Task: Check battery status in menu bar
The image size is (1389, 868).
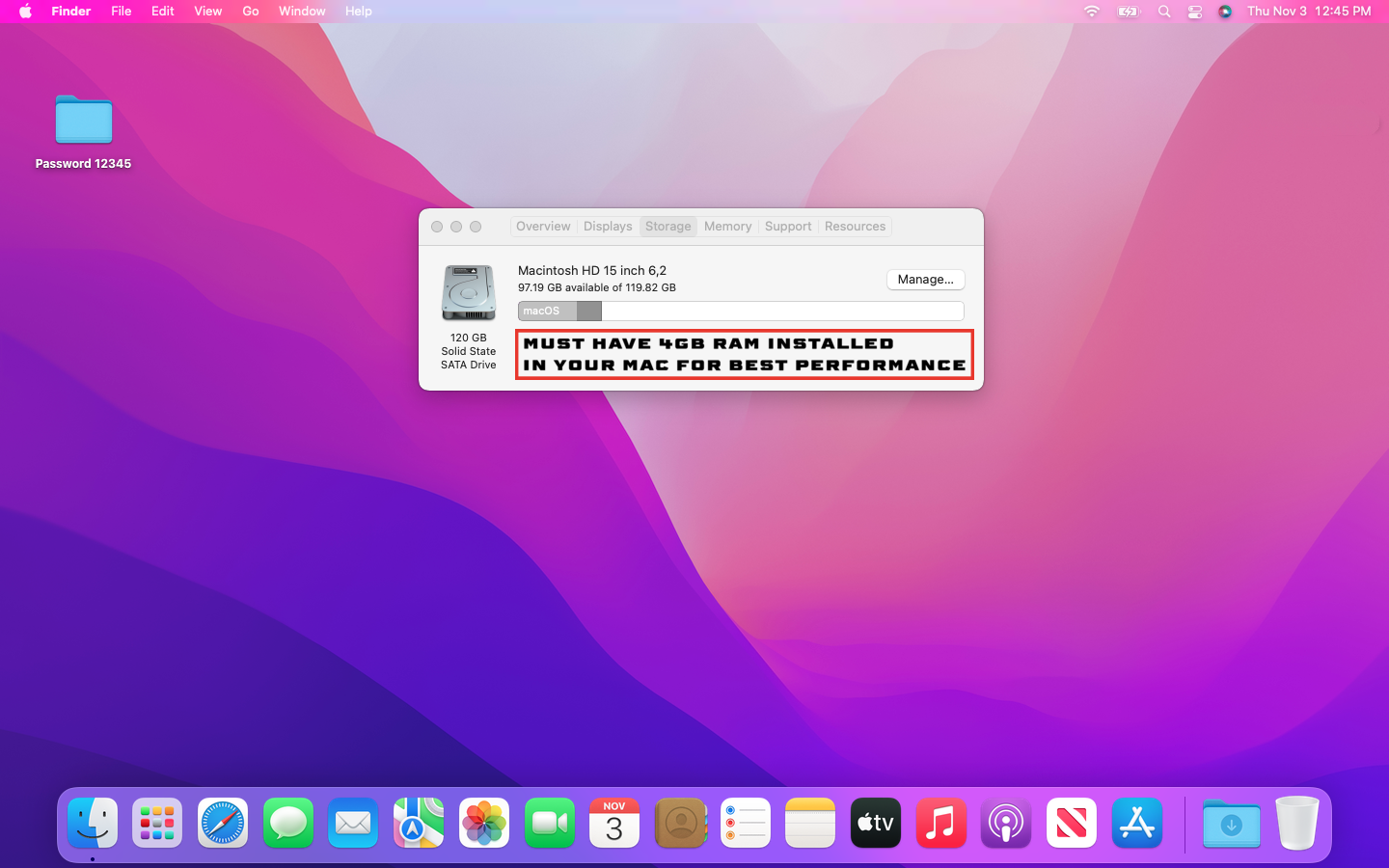Action: 1129,12
